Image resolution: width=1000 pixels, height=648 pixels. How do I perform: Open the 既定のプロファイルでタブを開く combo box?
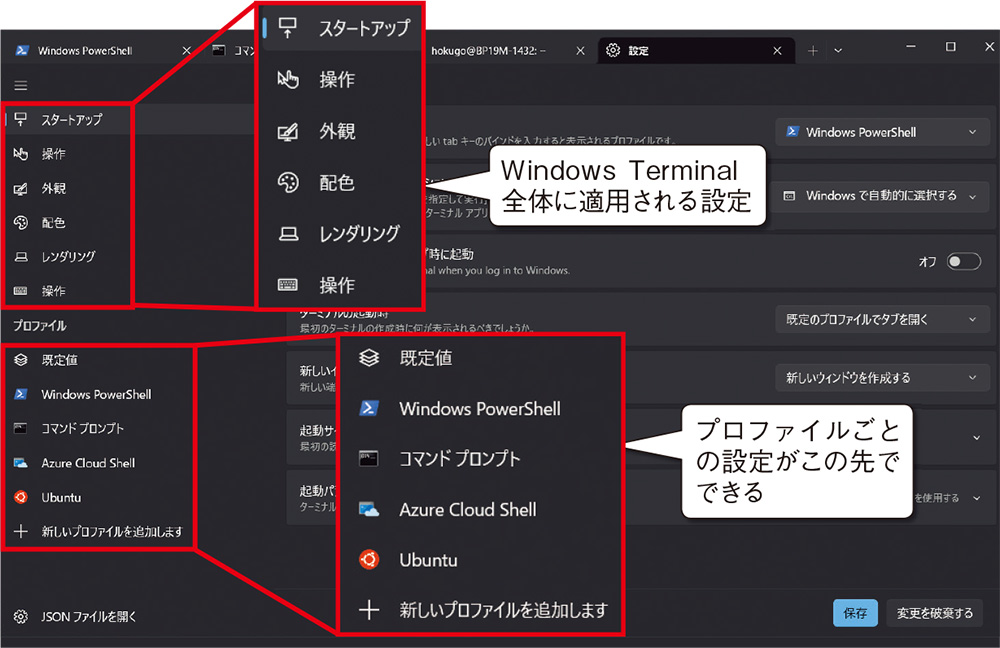[882, 319]
